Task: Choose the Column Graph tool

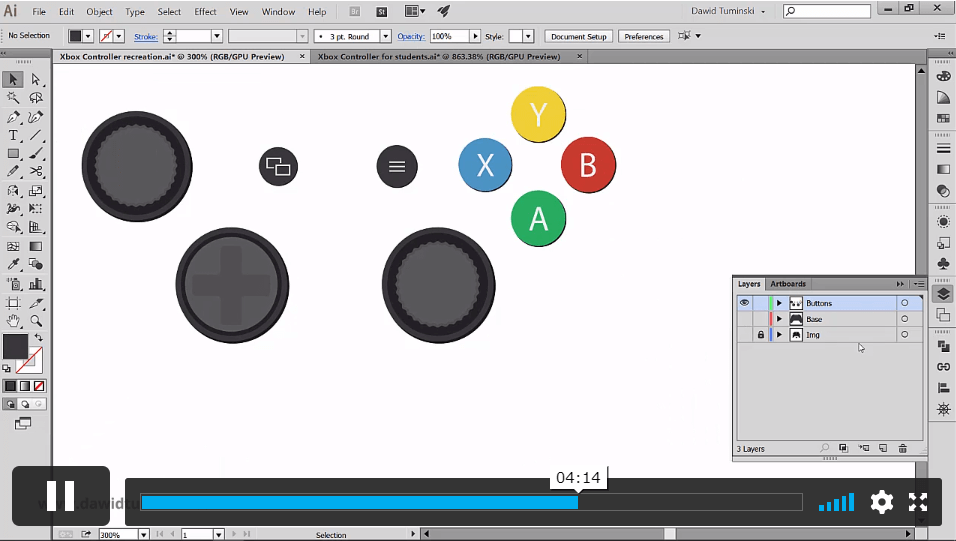Action: [x=35, y=284]
